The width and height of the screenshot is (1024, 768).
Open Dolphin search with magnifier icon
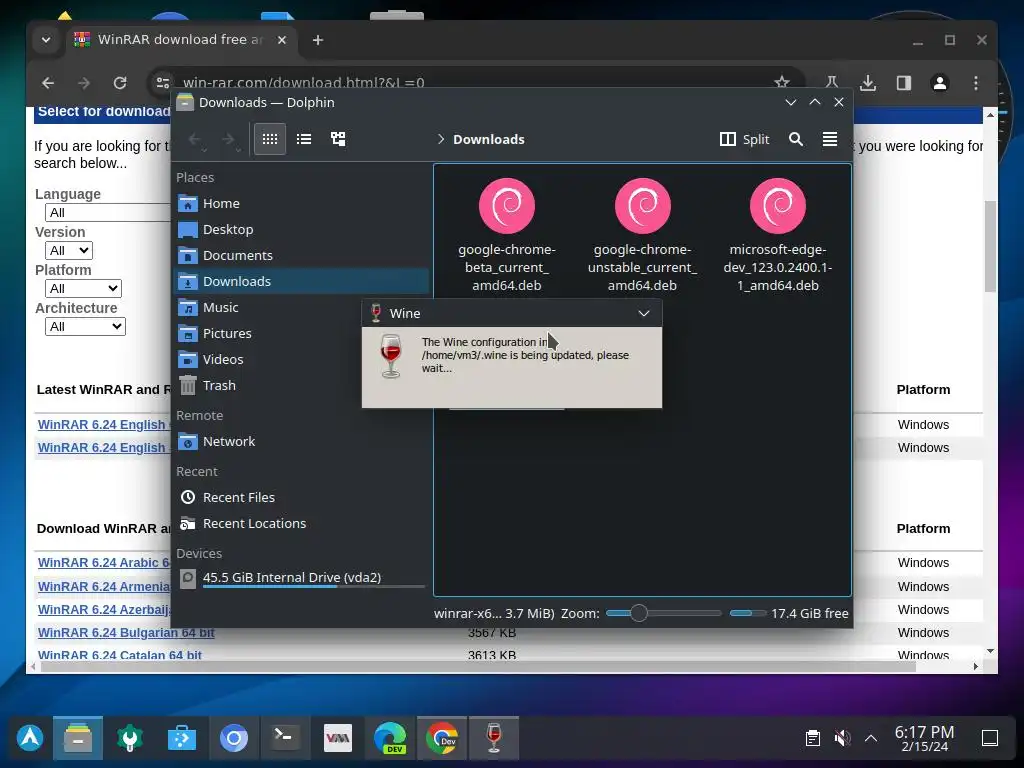tap(795, 139)
